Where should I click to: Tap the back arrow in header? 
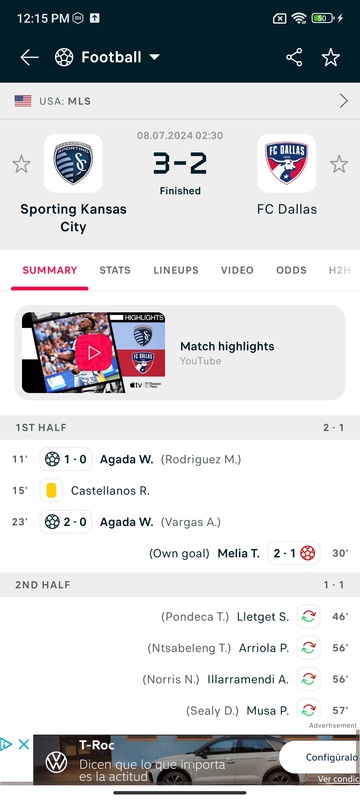click(29, 58)
